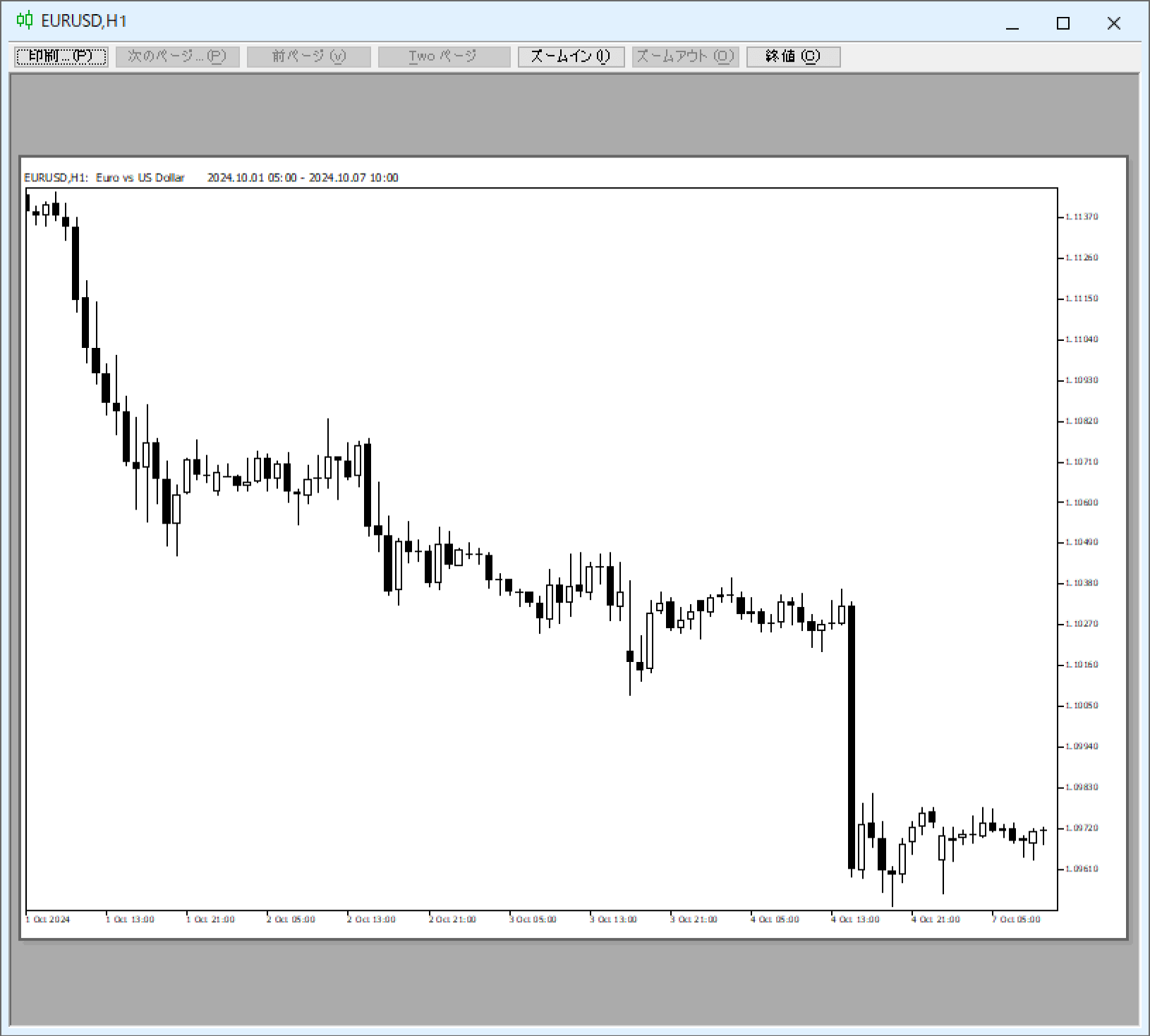Click the 1.10380 price label
Viewport: 1150px width, 1036px height.
point(1082,584)
